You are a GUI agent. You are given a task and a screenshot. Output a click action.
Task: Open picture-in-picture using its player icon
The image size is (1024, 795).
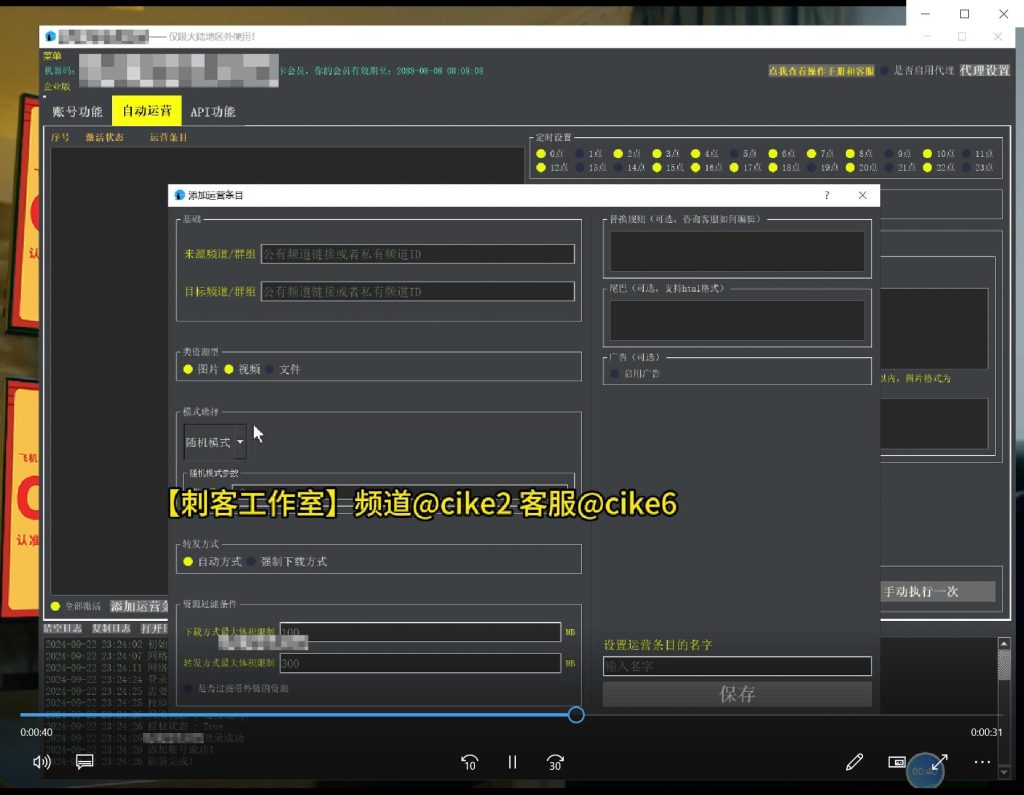tap(897, 761)
